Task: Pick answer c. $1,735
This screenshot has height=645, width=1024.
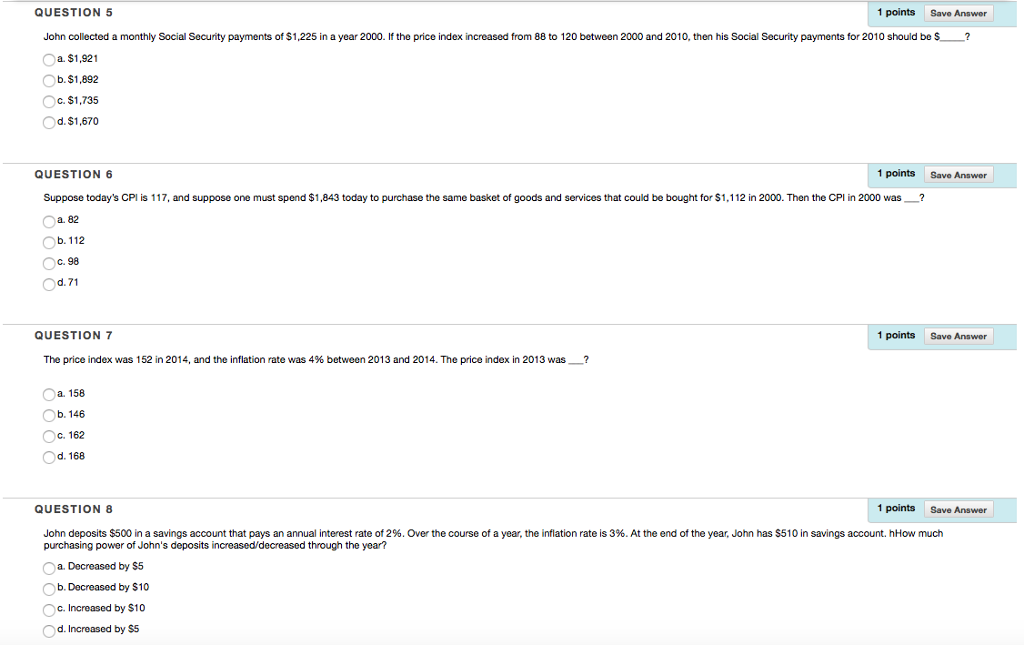Action: (48, 101)
